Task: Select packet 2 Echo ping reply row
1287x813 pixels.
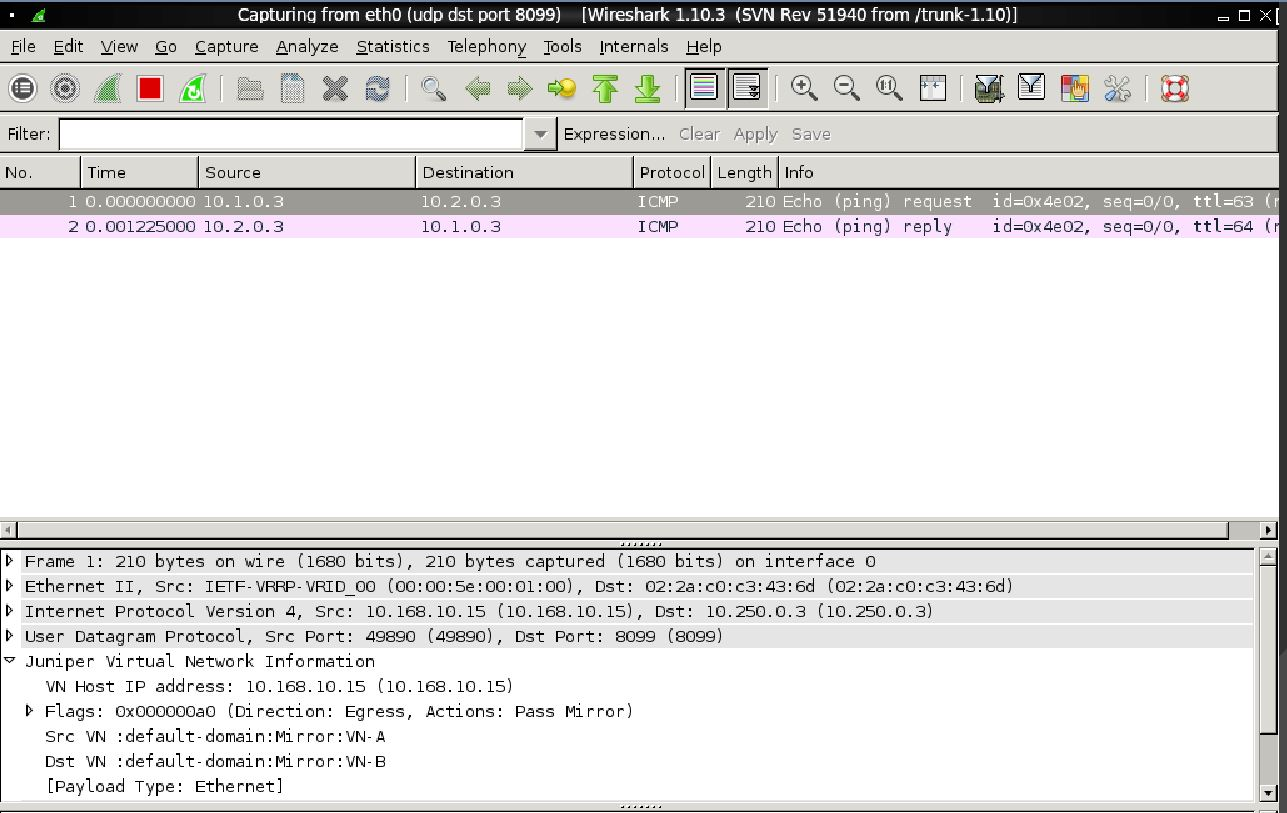Action: coord(639,226)
